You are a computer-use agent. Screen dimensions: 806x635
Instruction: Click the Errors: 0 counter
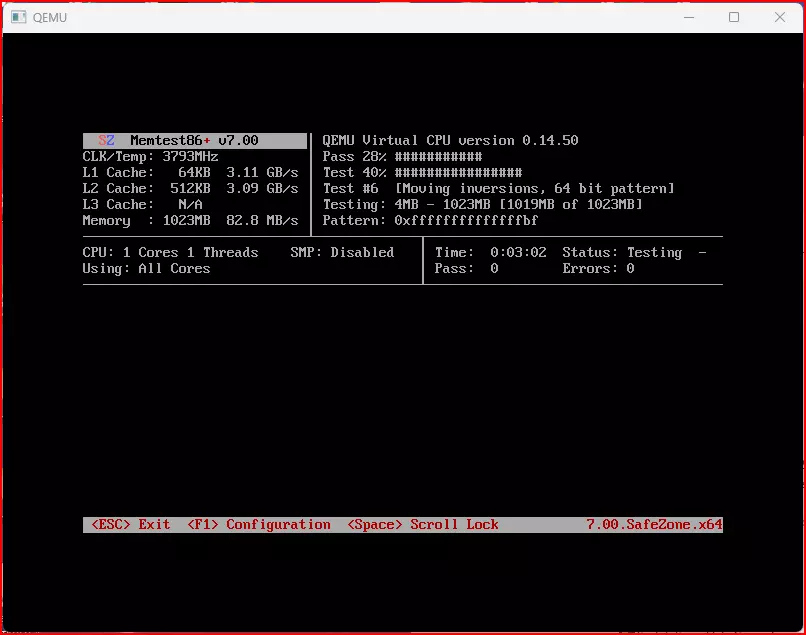tap(598, 268)
